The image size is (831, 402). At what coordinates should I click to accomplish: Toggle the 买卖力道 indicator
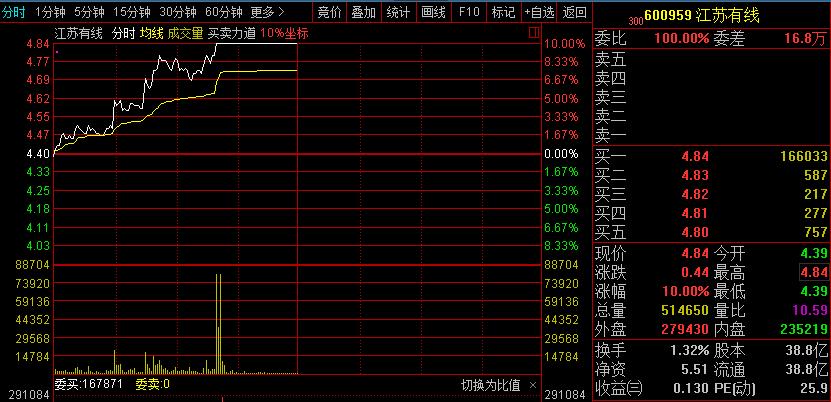pyautogui.click(x=232, y=34)
